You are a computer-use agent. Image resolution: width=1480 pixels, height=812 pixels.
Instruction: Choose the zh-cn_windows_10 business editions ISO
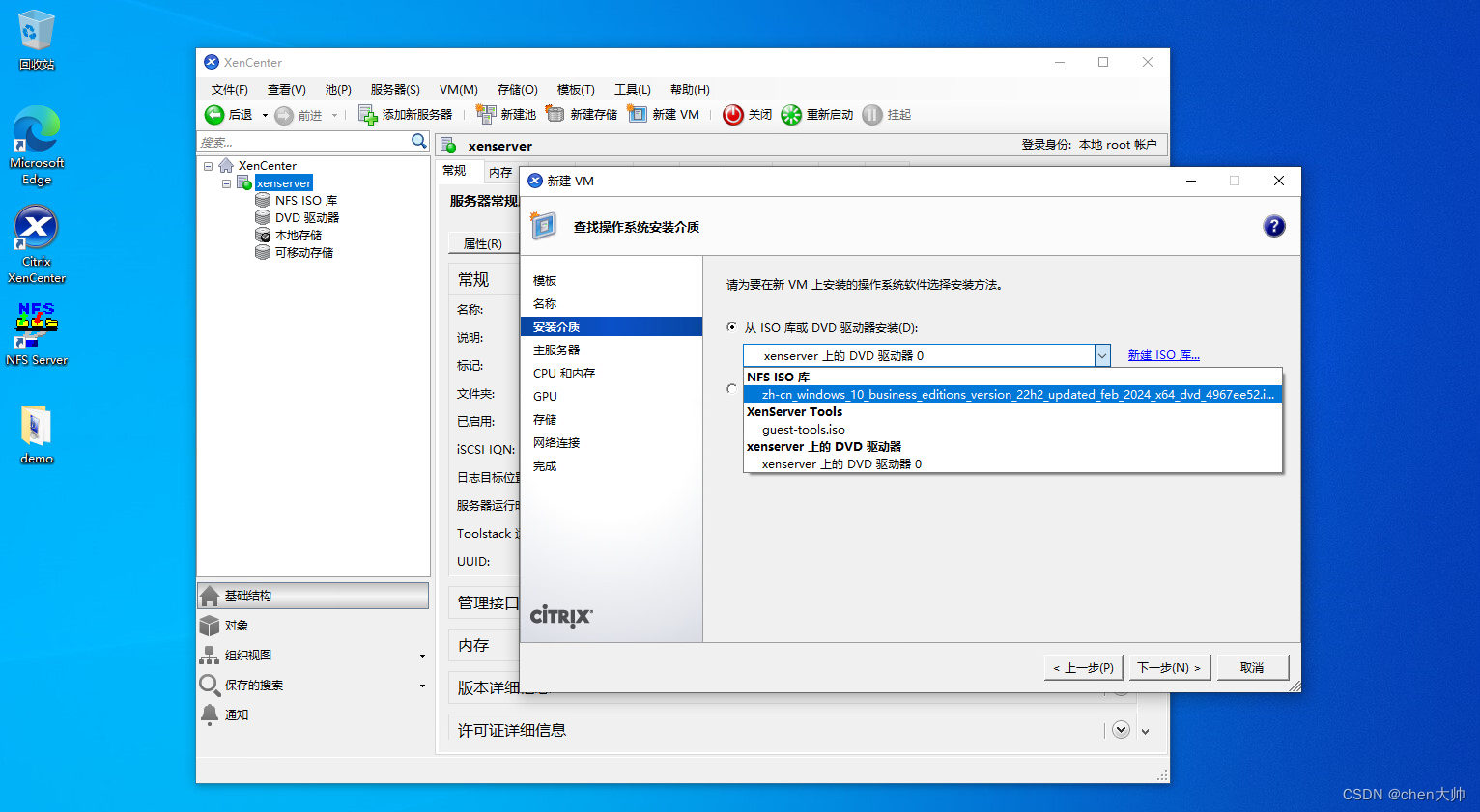point(1012,394)
